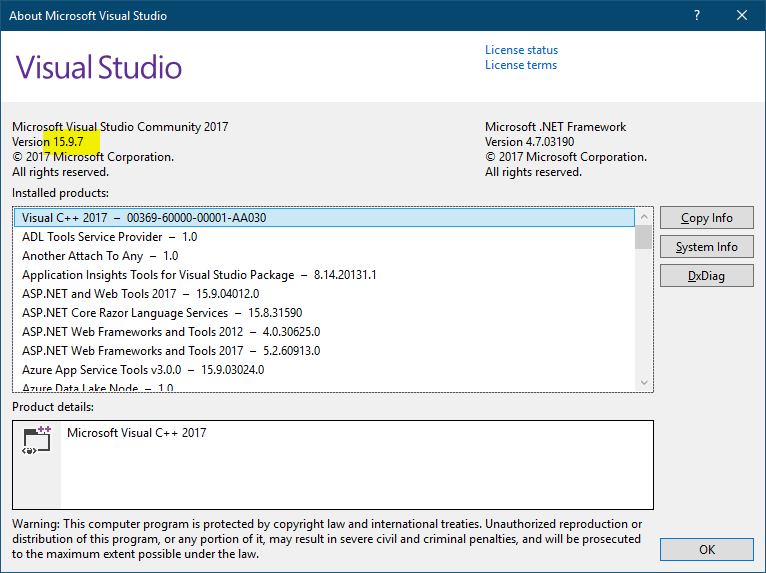Select ASP.NET Web Frameworks and Tools 2017
The width and height of the screenshot is (766, 573).
324,351
